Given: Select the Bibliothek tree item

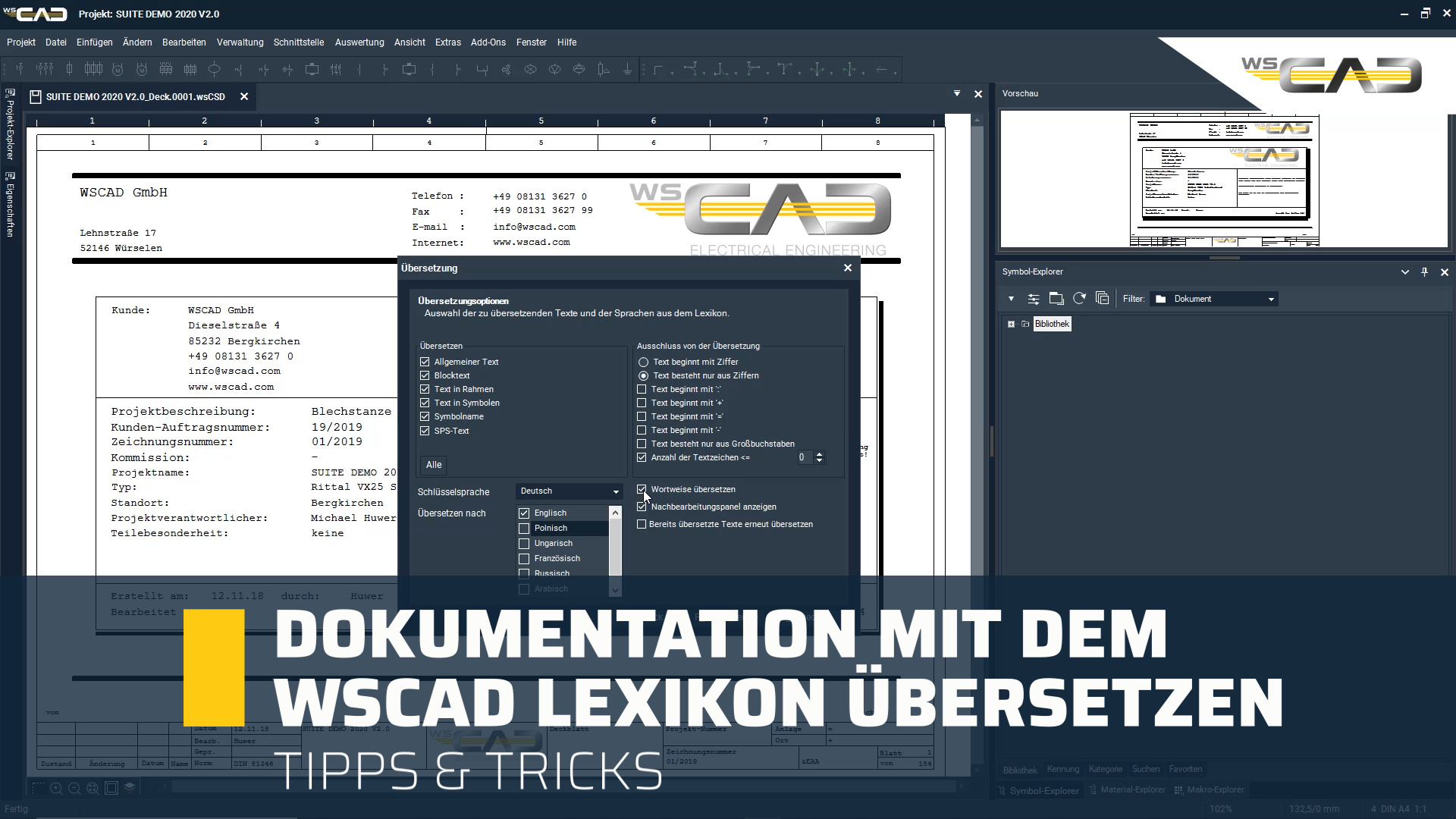Looking at the screenshot, I should click(x=1052, y=324).
